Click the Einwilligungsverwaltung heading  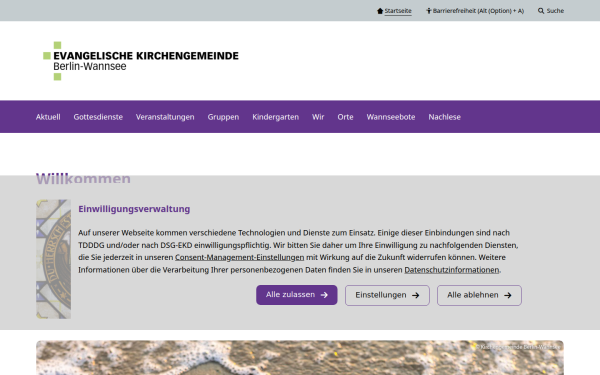[x=134, y=209]
